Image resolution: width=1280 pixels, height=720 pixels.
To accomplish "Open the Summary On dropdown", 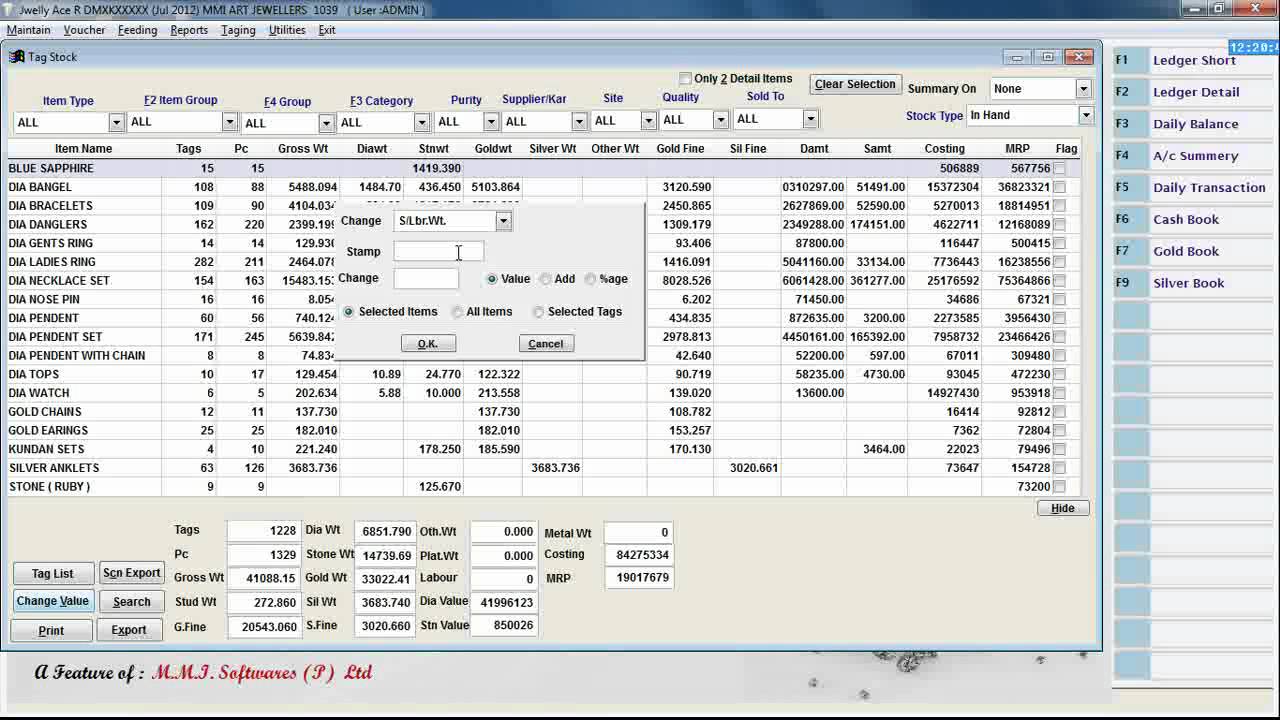I will pyautogui.click(x=1083, y=89).
